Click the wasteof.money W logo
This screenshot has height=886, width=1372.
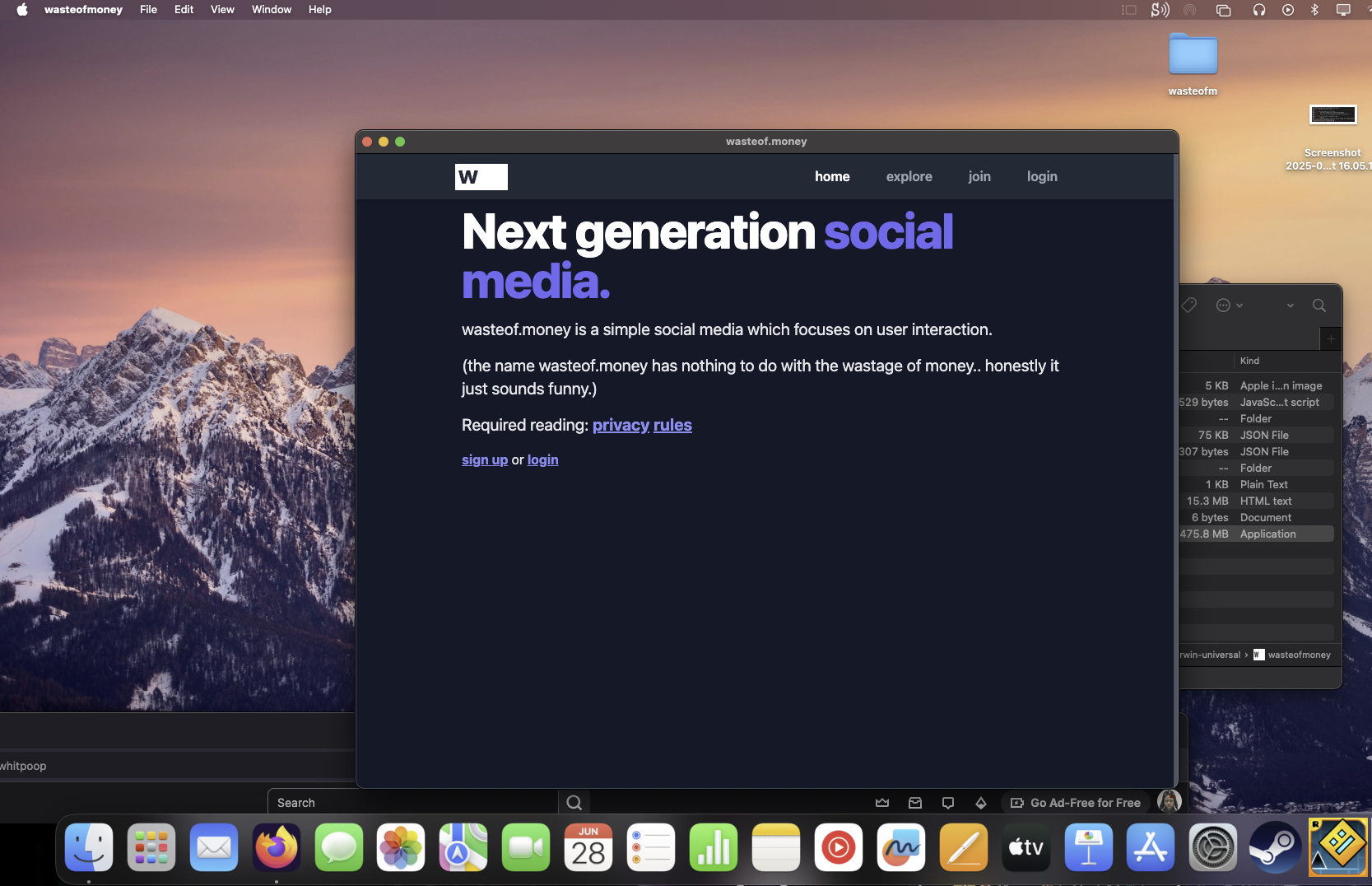click(481, 177)
